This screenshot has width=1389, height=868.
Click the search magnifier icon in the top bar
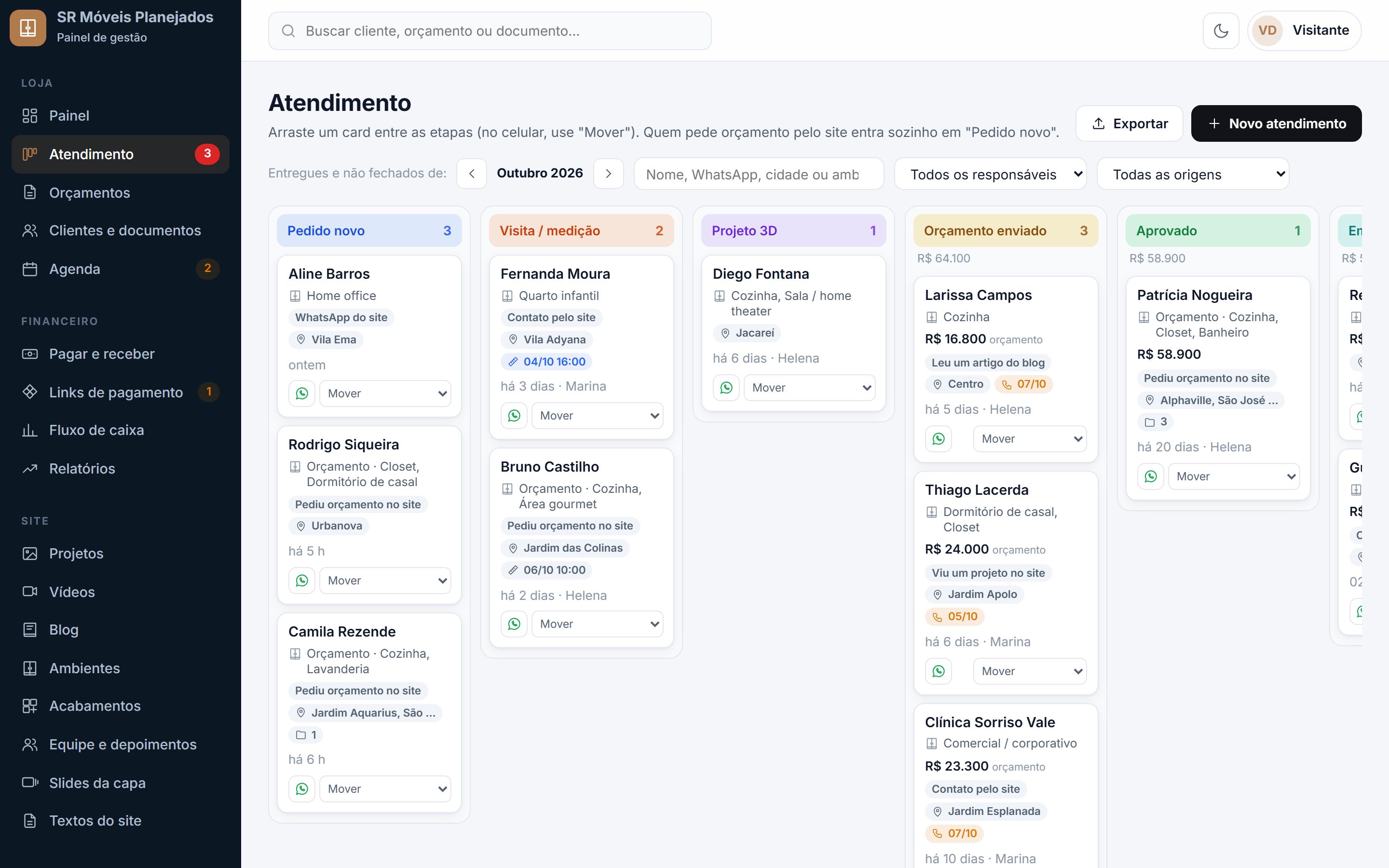click(288, 31)
